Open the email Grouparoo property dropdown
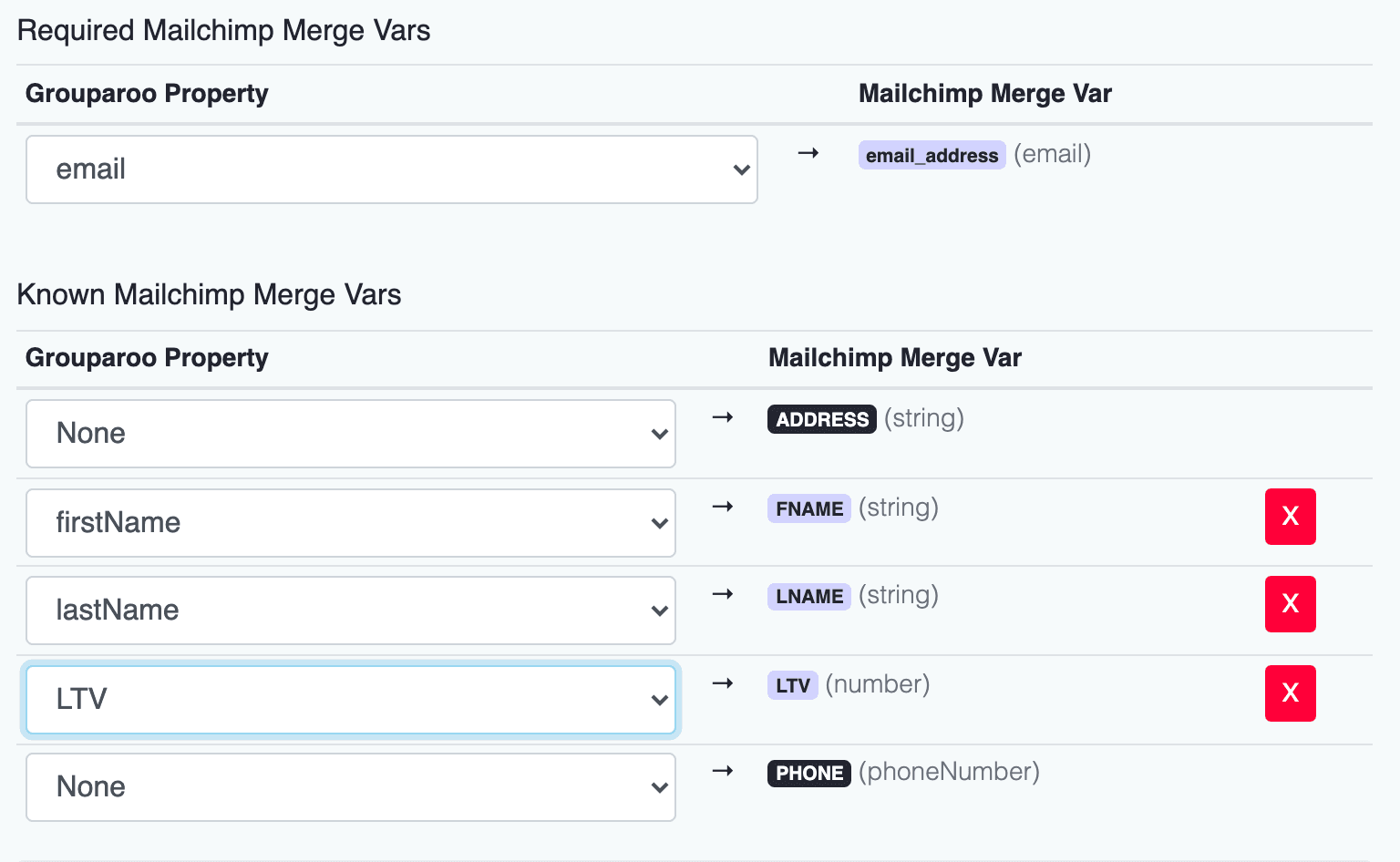The image size is (1400, 862). coord(392,169)
